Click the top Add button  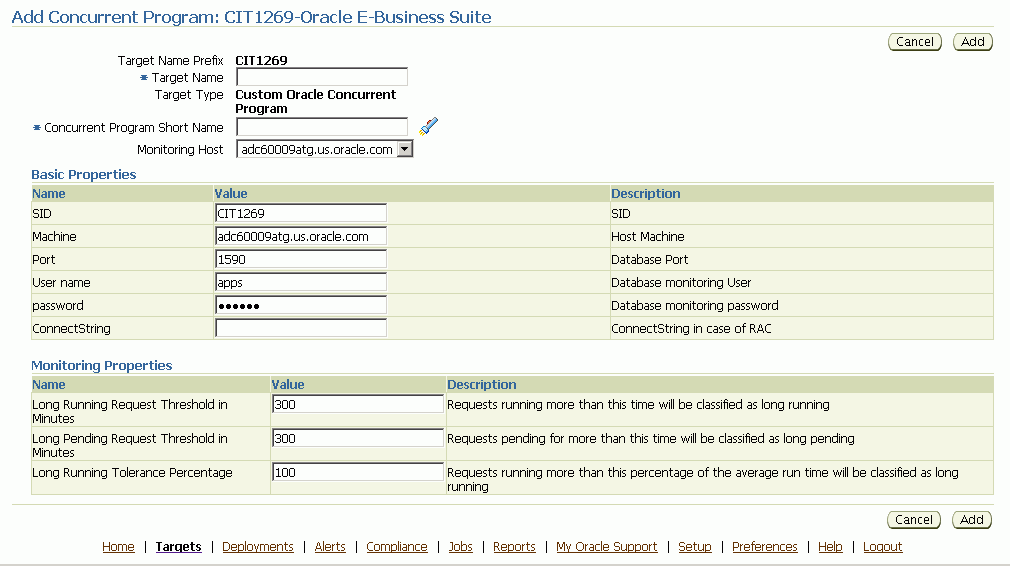pyautogui.click(x=973, y=42)
